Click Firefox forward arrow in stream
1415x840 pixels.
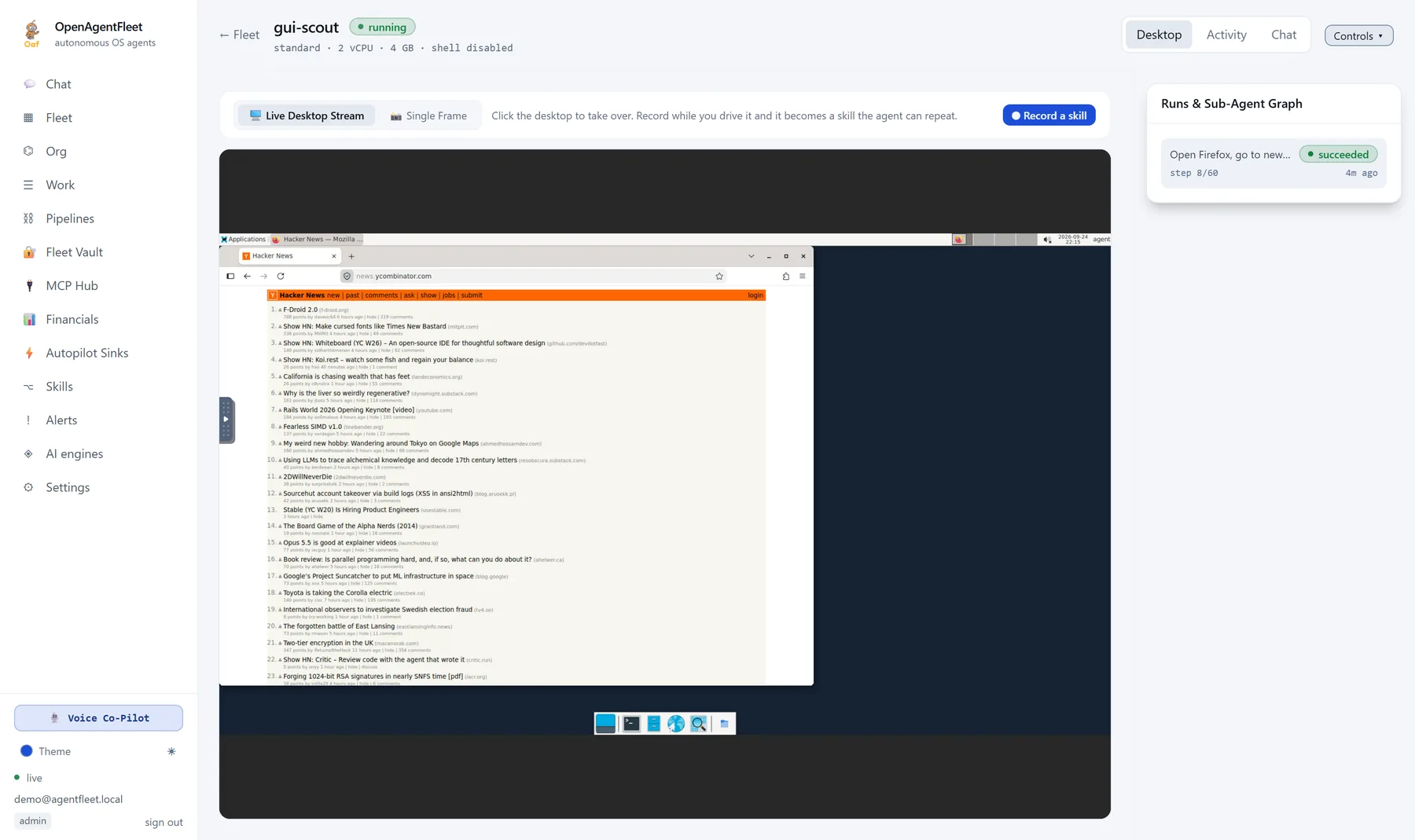[263, 277]
